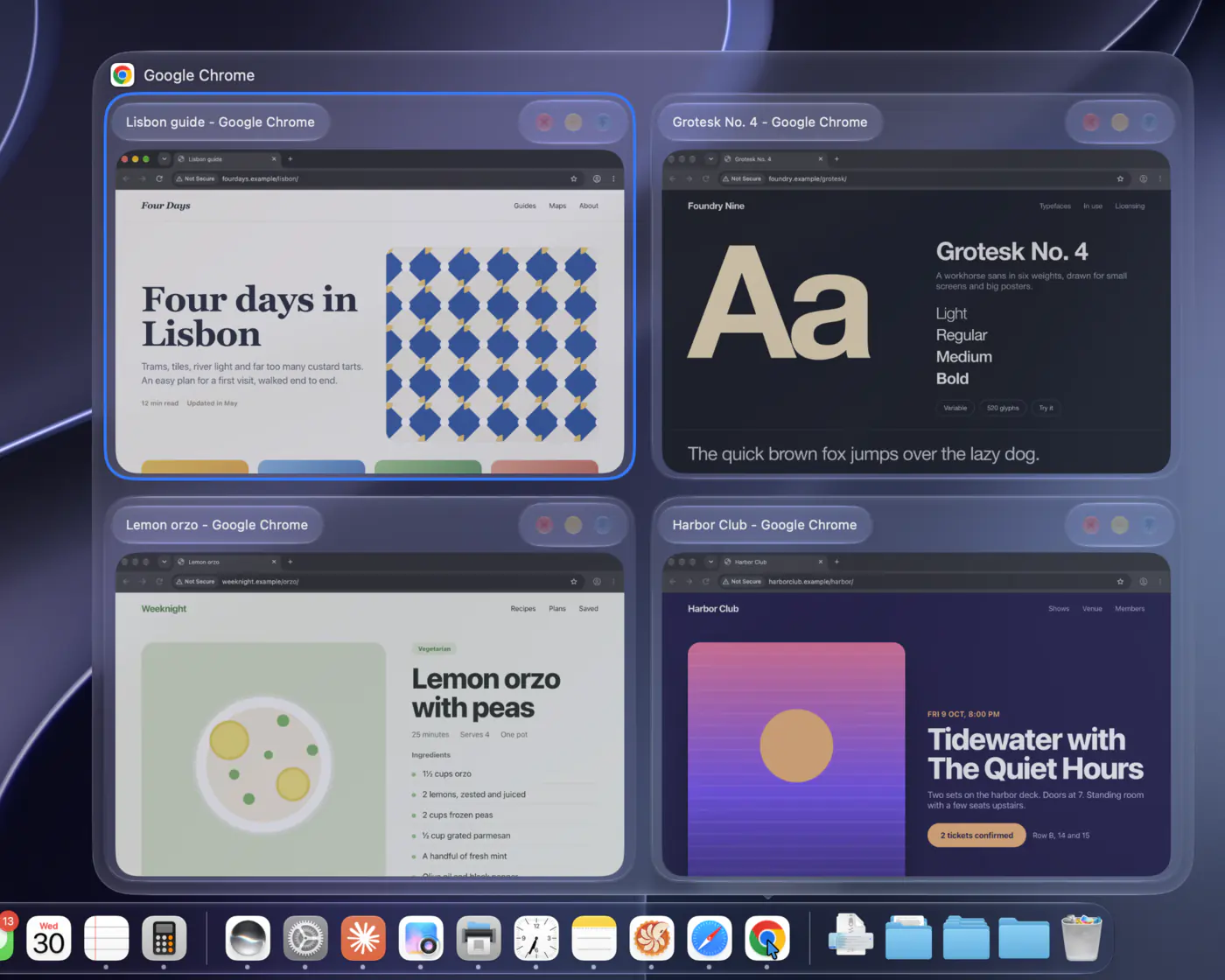Click the 'Harbor Club - Google Chrome' title label
The width and height of the screenshot is (1225, 980).
(765, 525)
